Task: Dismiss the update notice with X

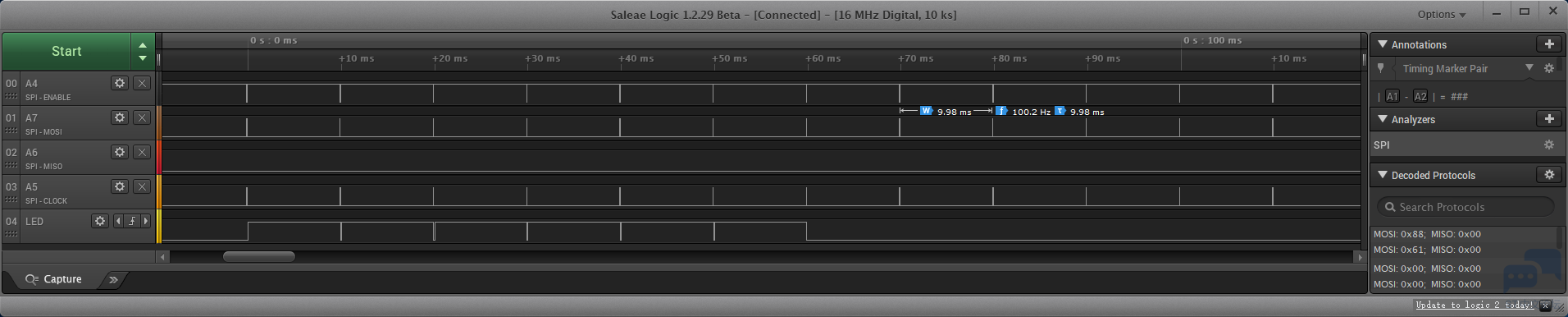Action: [1545, 306]
